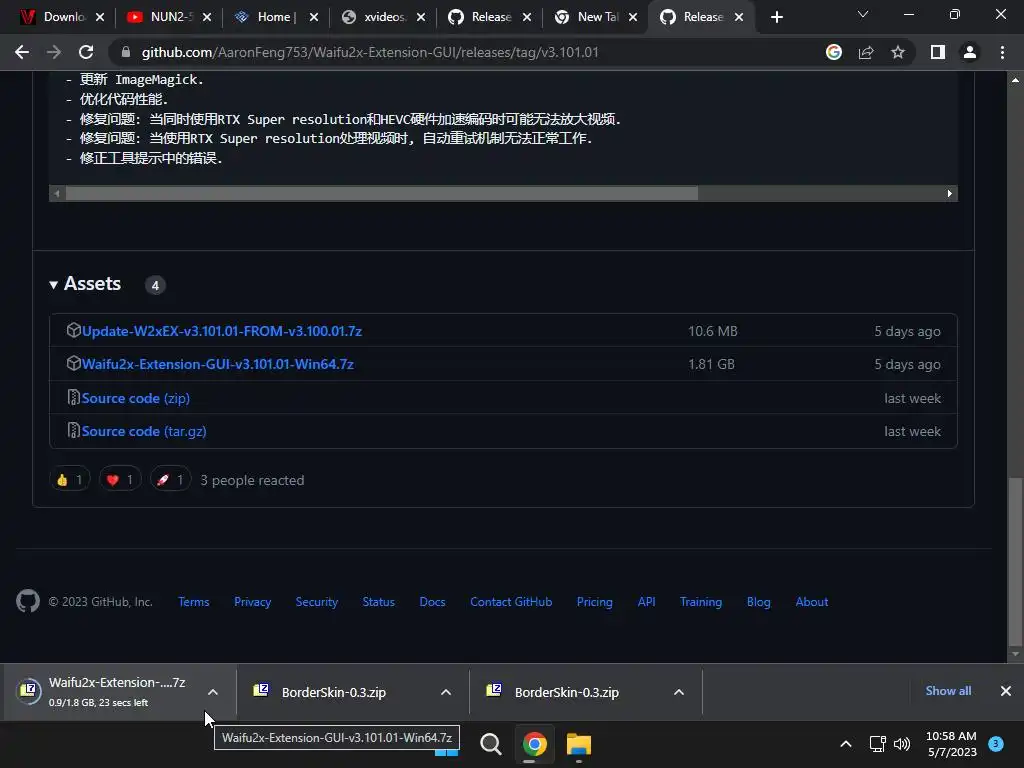Toggle the heart reaction
1024x768 pixels.
[120, 480]
